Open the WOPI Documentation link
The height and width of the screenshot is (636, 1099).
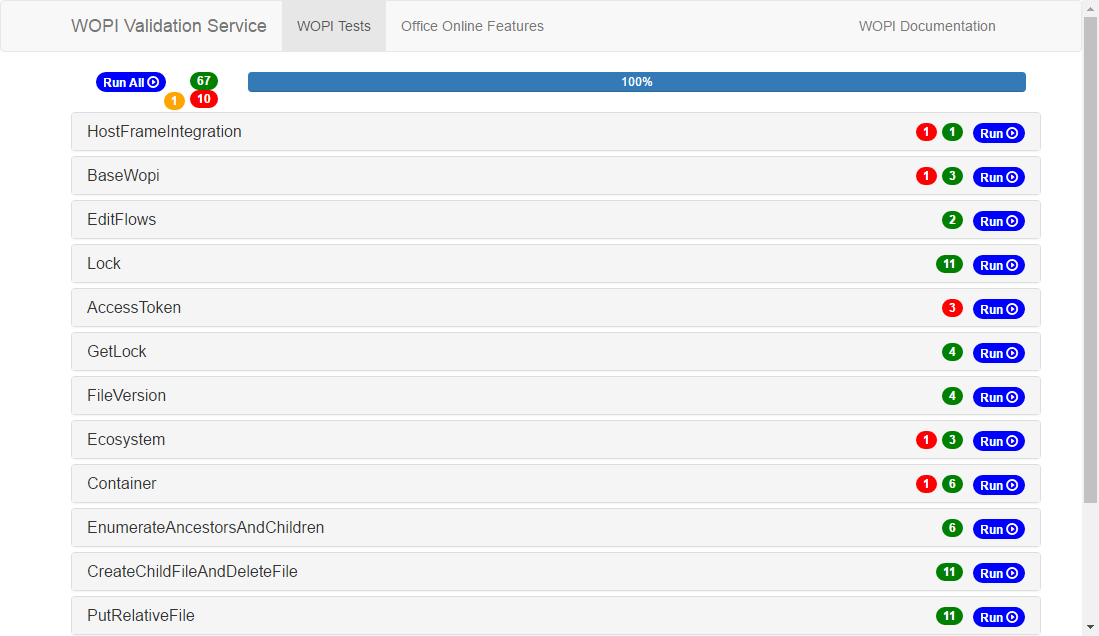pyautogui.click(x=927, y=26)
